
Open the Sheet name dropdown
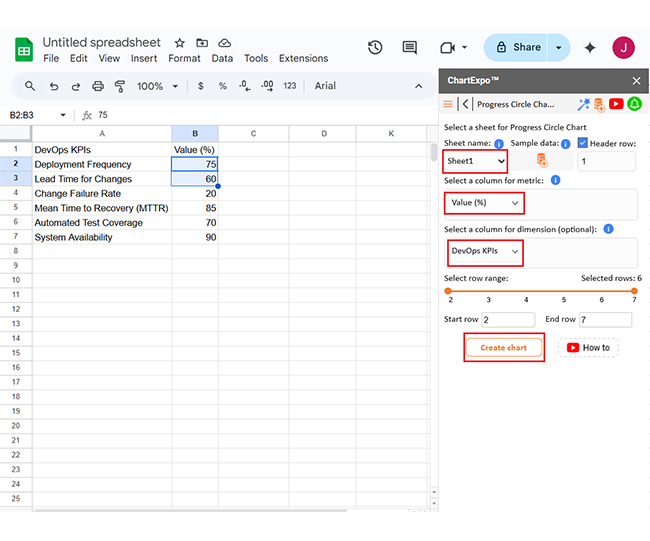pyautogui.click(x=476, y=161)
